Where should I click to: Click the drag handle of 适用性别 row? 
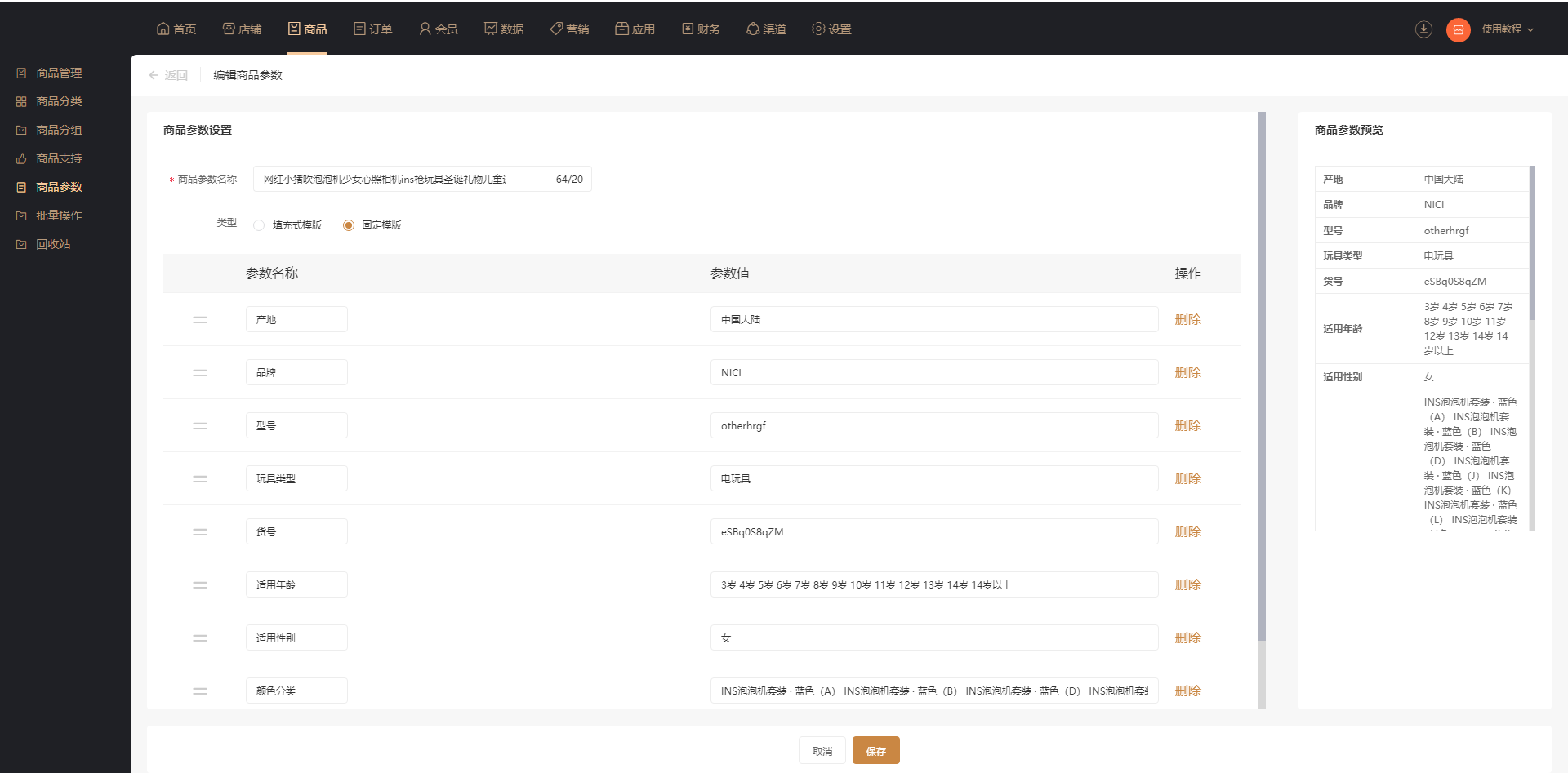coord(200,638)
